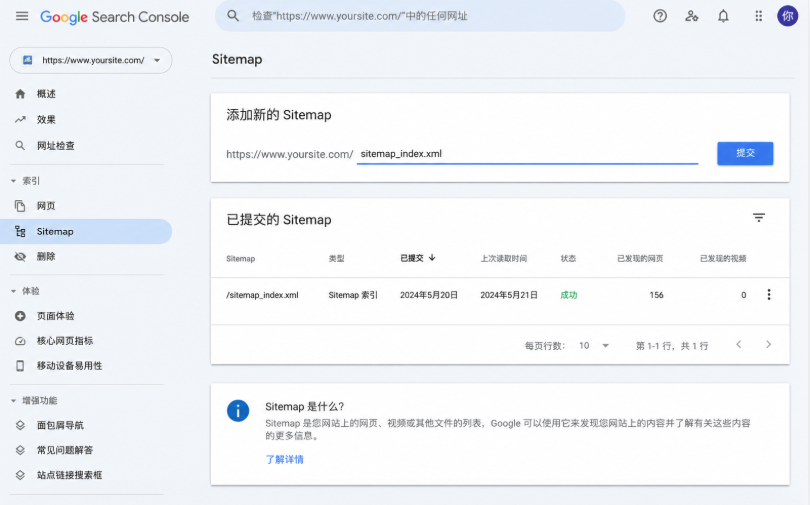Open the Google apps grid
Screen dimensions: 810x505
coord(758,16)
